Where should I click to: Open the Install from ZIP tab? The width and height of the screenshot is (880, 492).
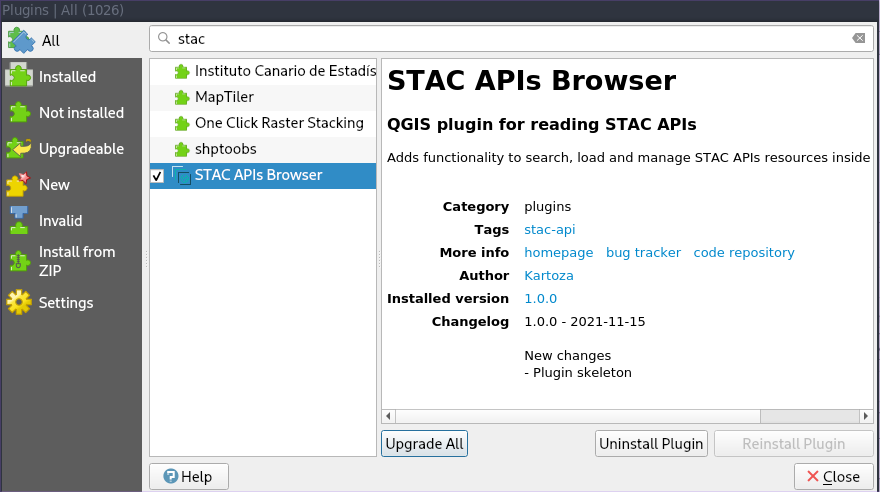click(72, 261)
